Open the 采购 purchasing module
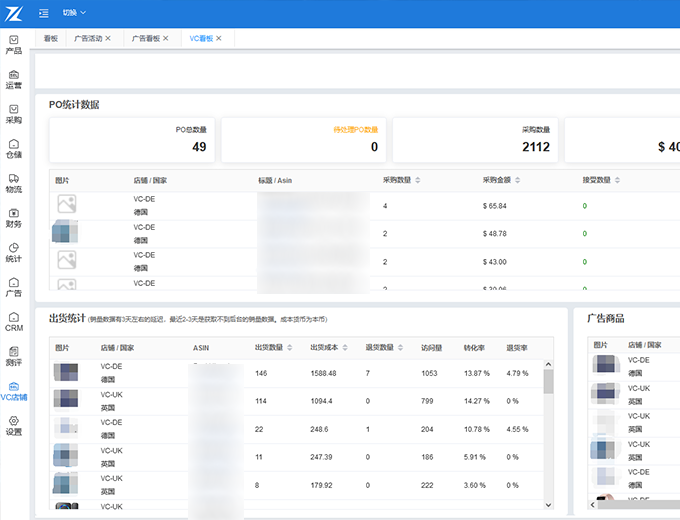The height and width of the screenshot is (520, 680). click(13, 113)
